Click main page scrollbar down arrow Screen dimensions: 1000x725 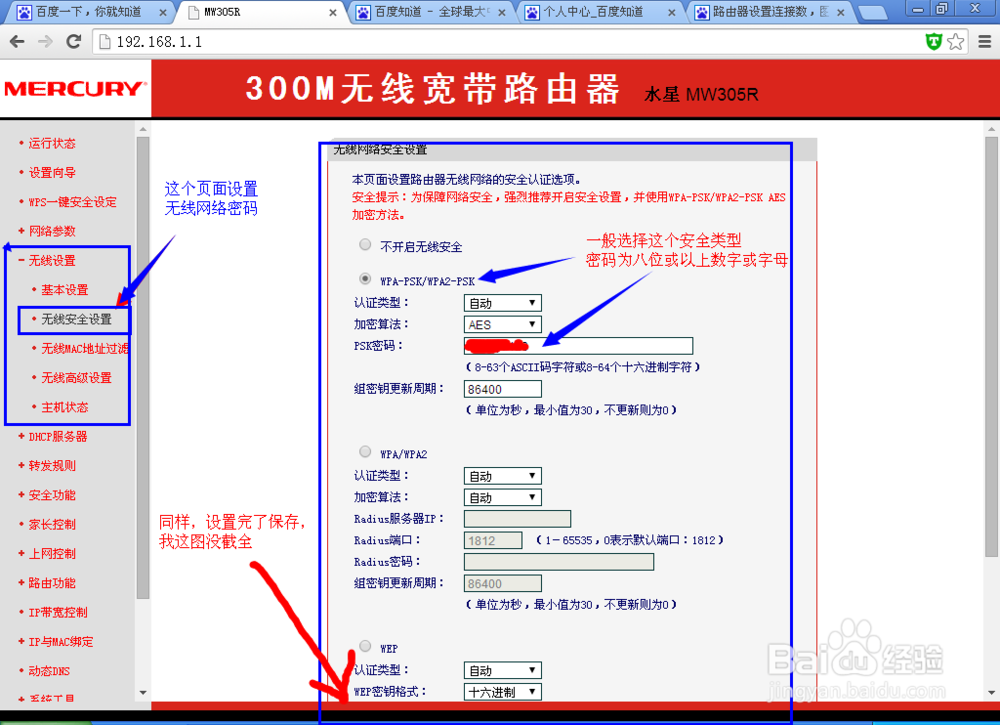coord(991,692)
